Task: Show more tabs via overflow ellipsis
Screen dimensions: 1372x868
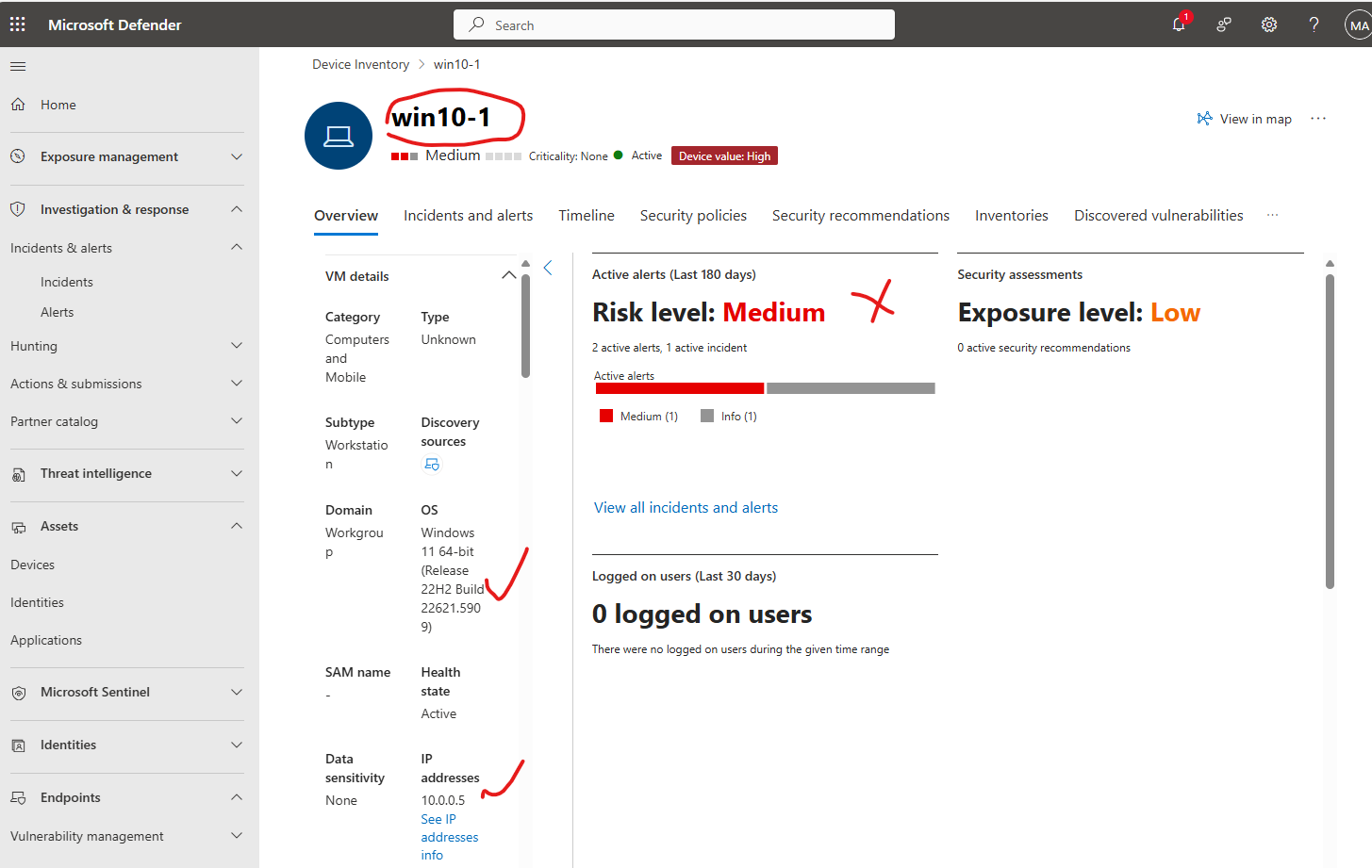Action: click(x=1272, y=216)
